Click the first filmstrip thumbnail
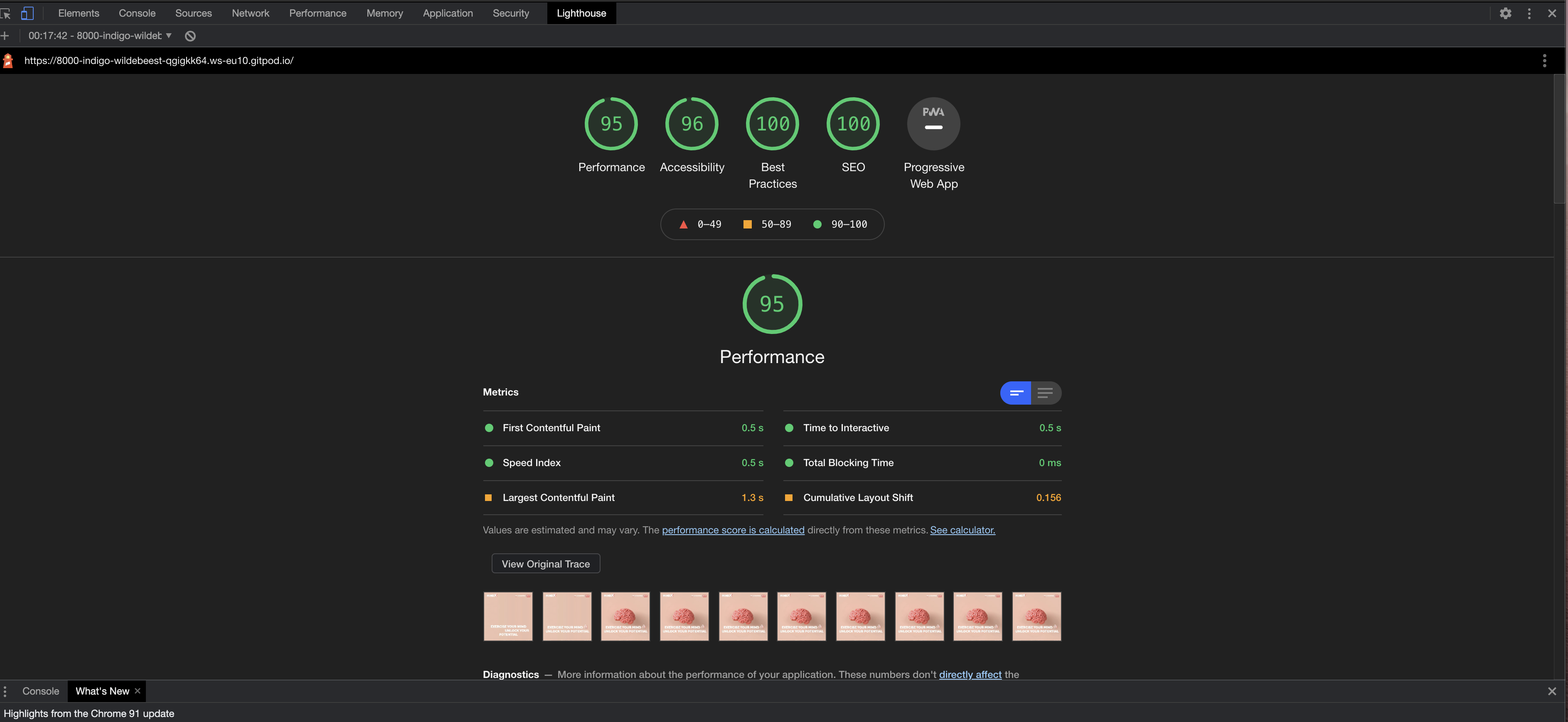This screenshot has height=722, width=1568. [508, 616]
